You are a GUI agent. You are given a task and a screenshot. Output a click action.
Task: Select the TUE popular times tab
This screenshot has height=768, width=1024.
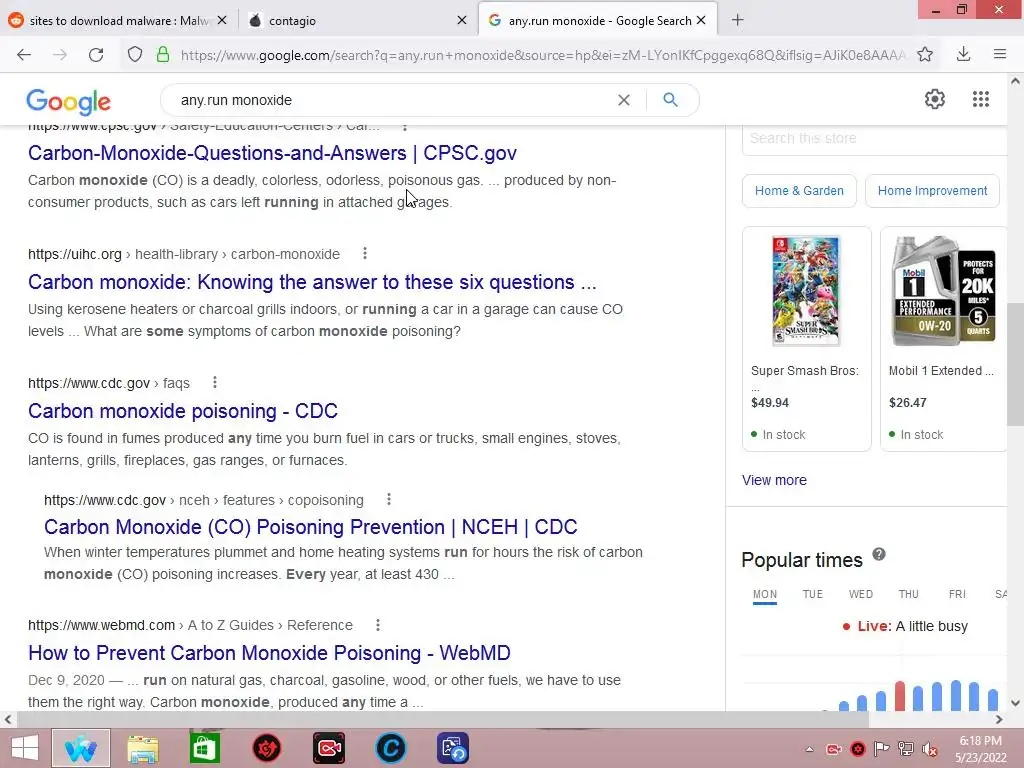[x=812, y=594]
